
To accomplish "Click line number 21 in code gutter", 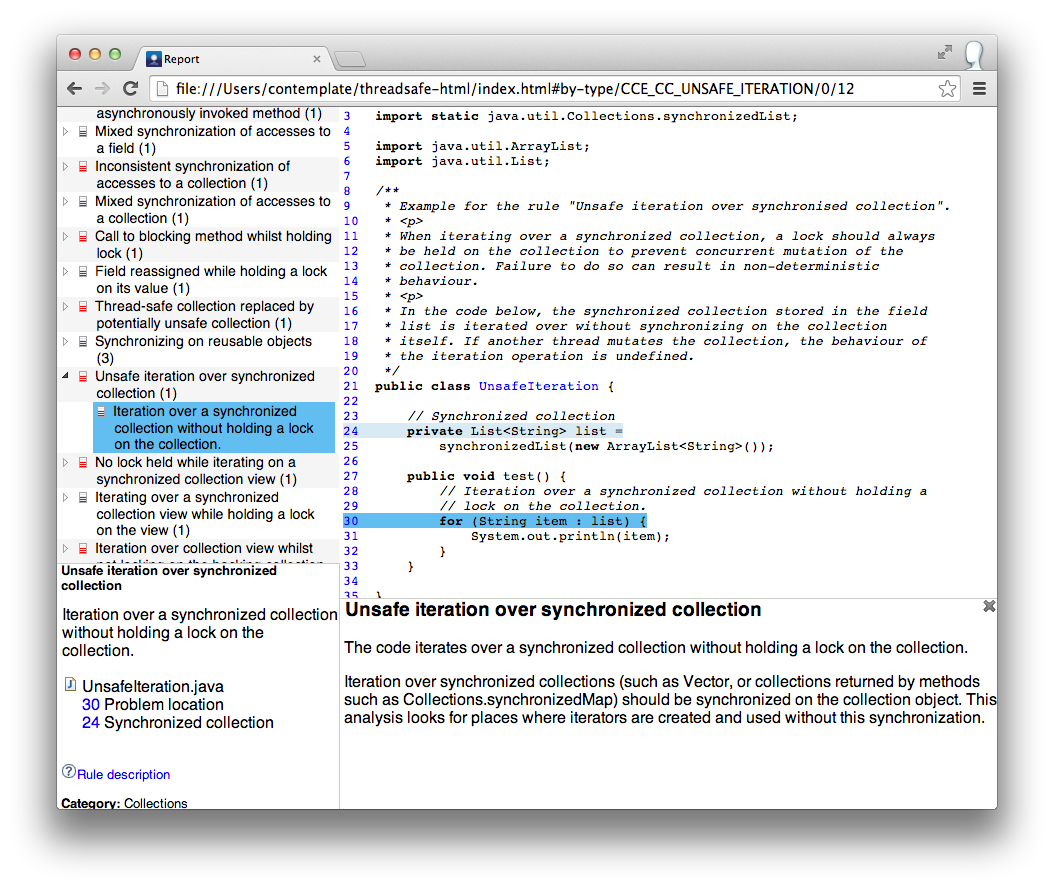I will click(x=351, y=386).
